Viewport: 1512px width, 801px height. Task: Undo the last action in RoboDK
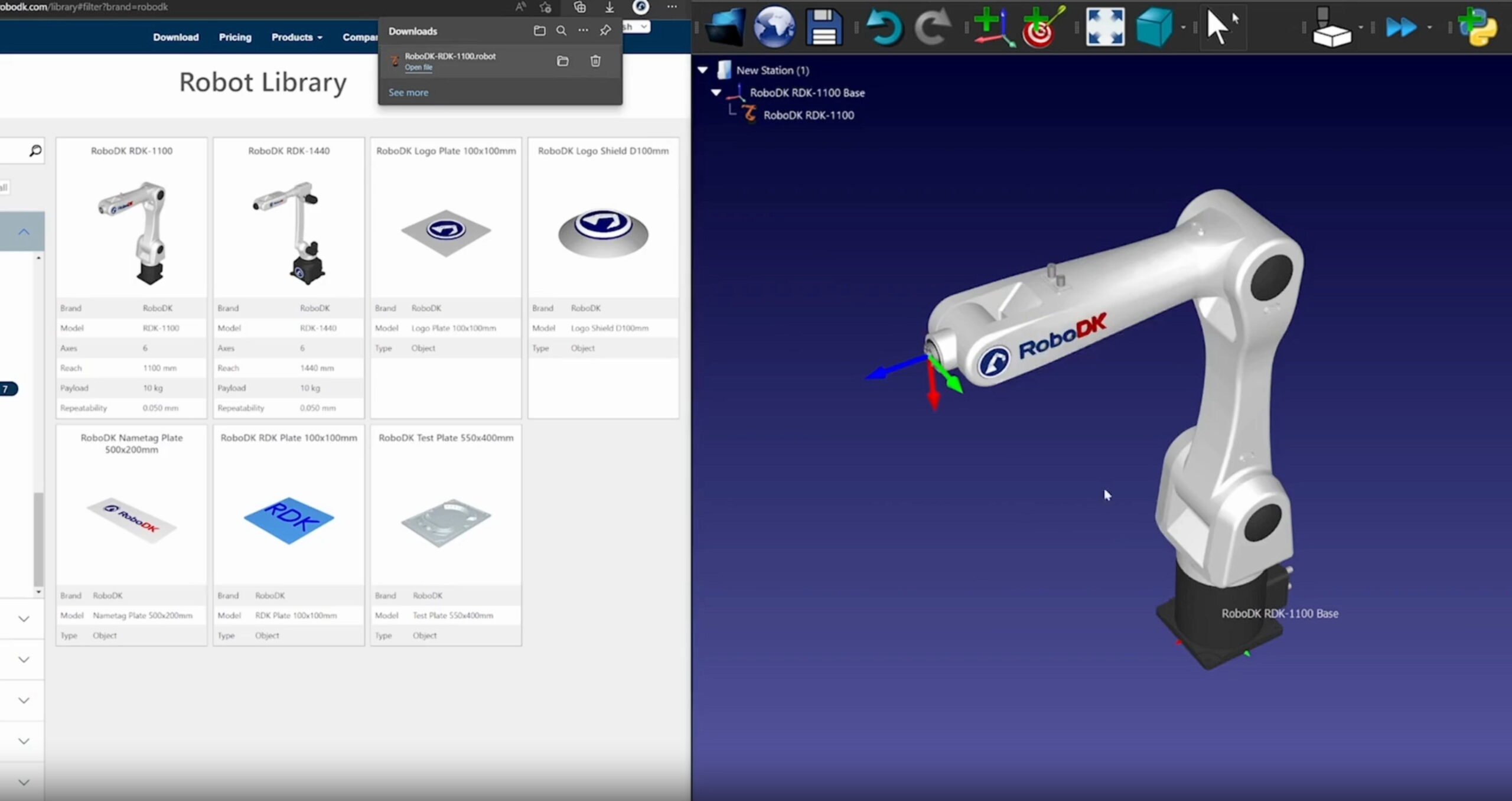point(884,27)
